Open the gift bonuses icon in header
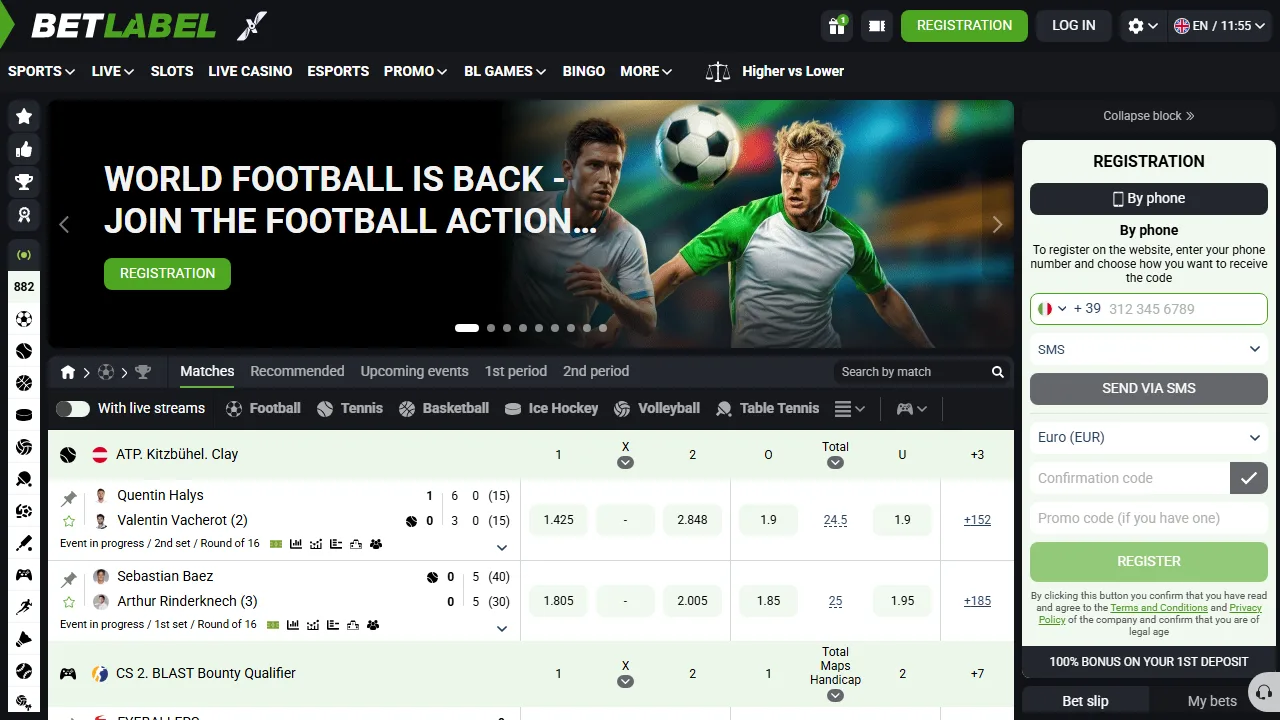The width and height of the screenshot is (1280, 720). tap(837, 25)
